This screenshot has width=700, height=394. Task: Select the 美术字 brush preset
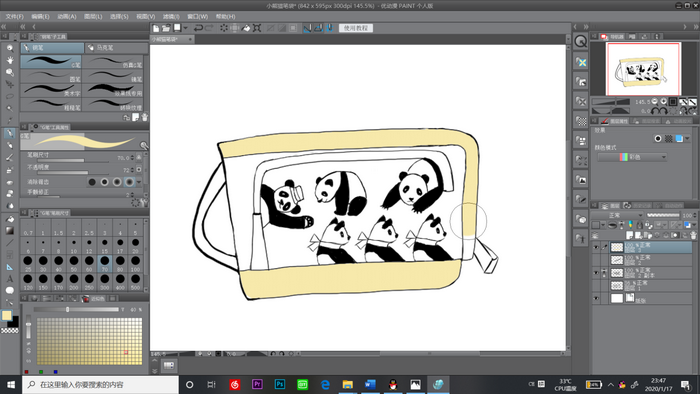point(51,90)
